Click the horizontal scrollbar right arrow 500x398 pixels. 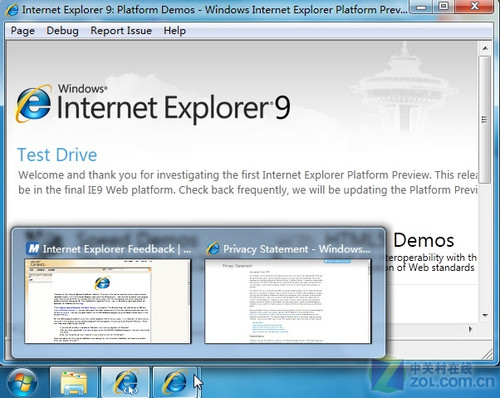click(x=470, y=329)
